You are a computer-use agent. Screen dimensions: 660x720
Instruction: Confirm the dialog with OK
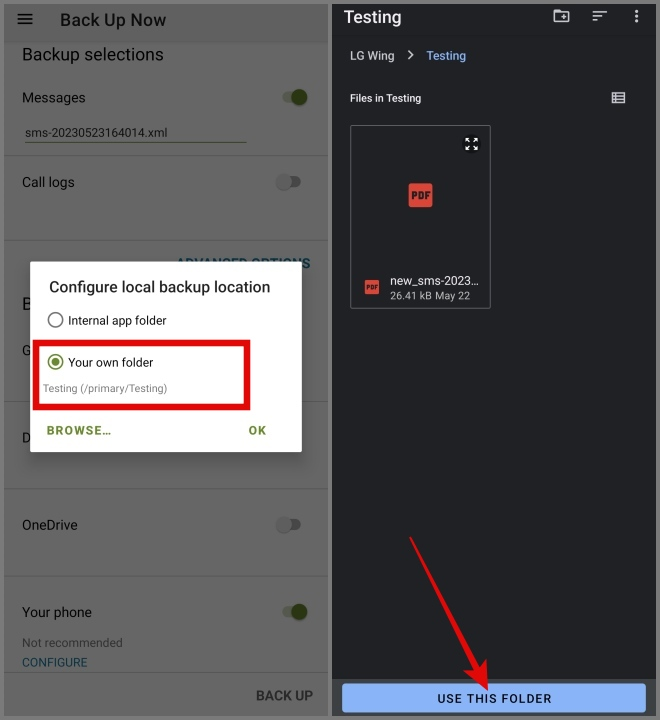(x=258, y=431)
